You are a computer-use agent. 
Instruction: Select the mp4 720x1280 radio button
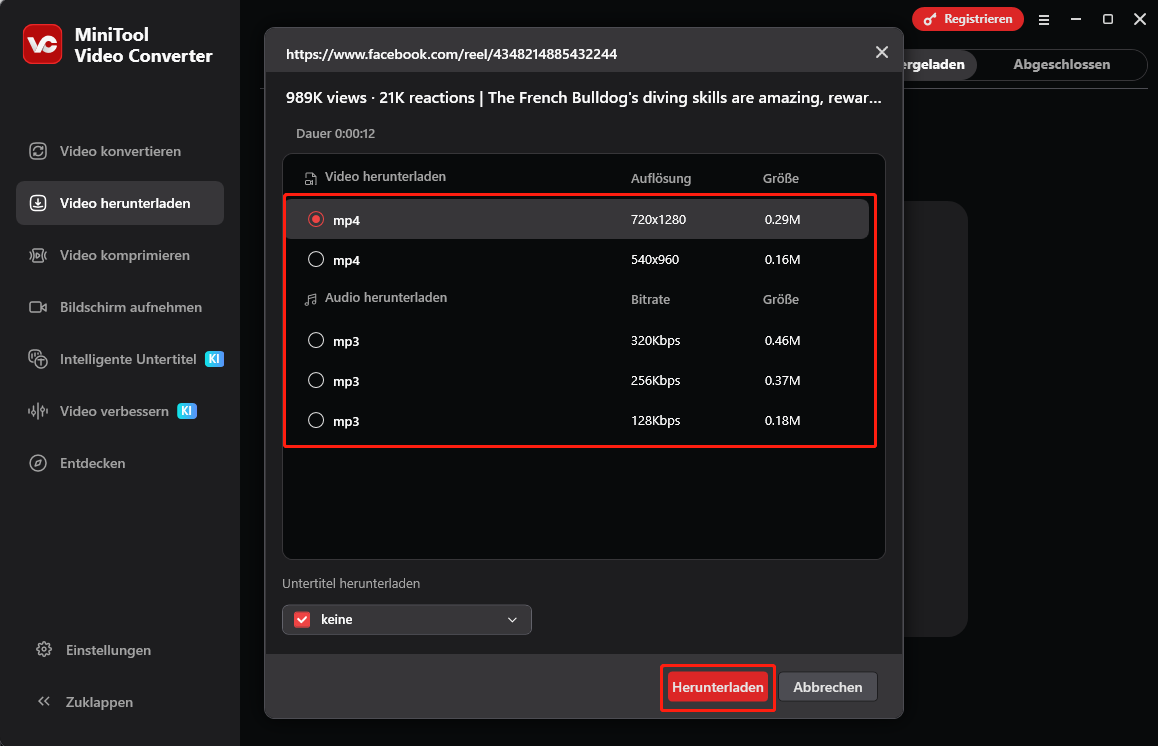316,219
